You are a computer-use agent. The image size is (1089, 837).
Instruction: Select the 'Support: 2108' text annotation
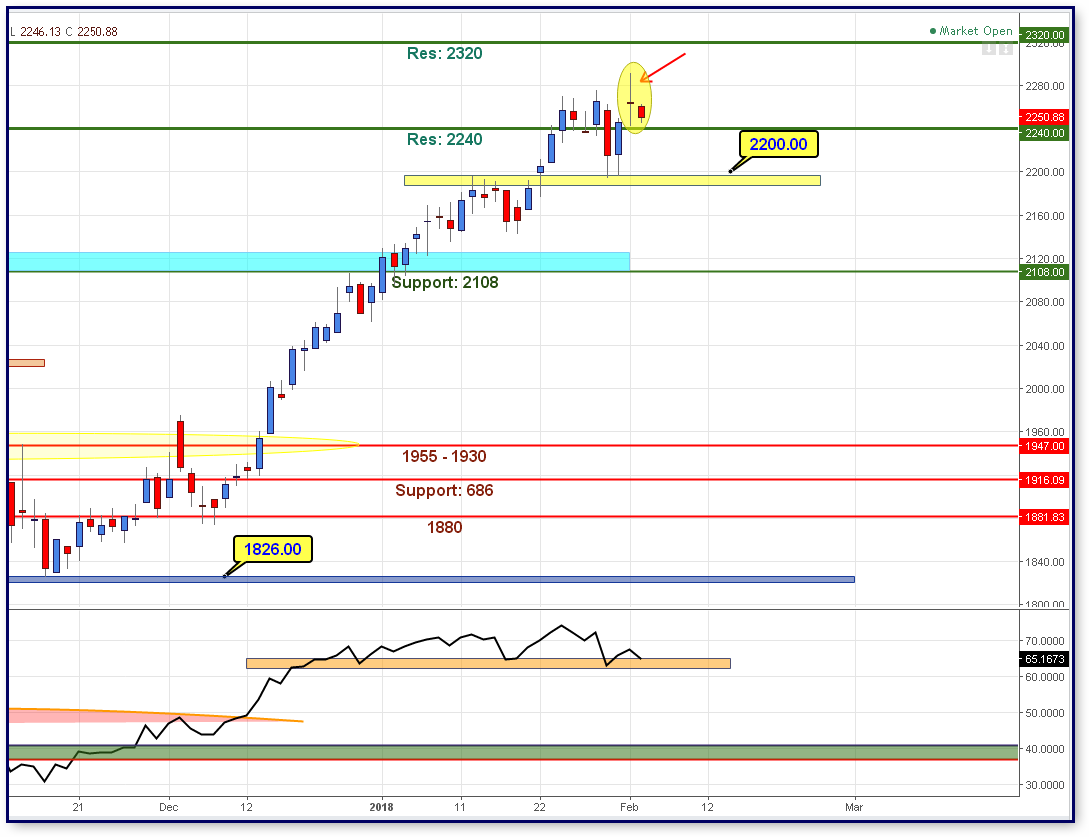coord(444,283)
